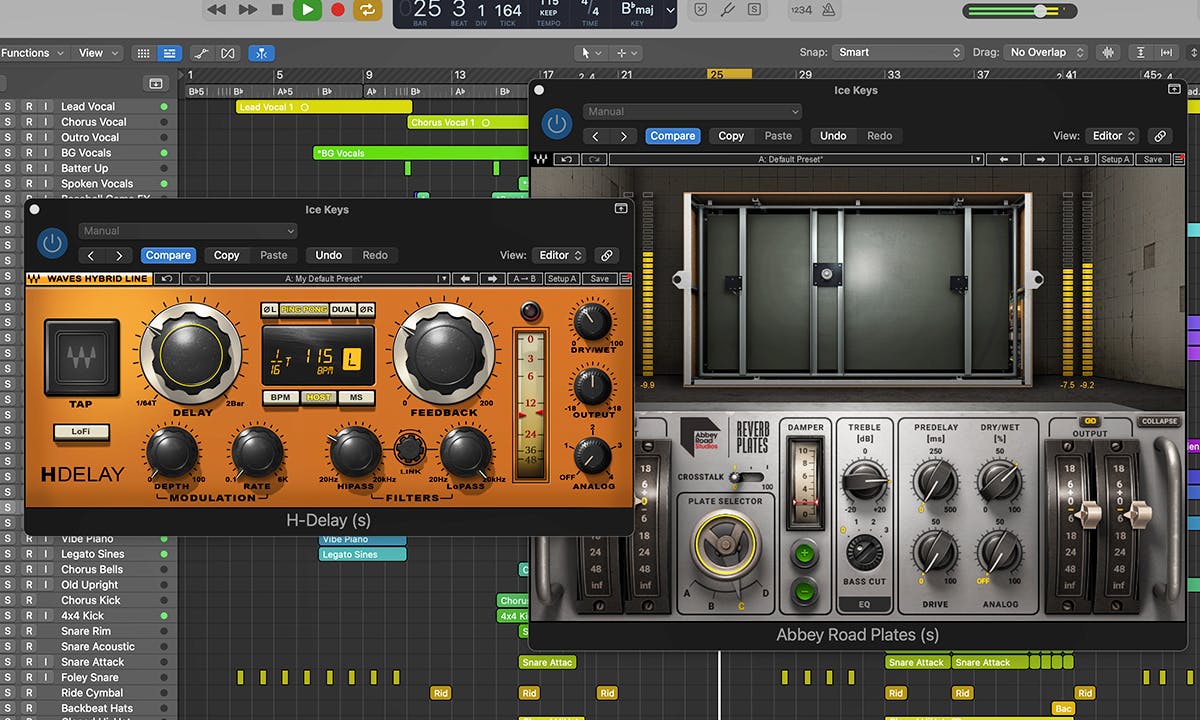Select BPM sync mode on H-Delay
The image size is (1200, 720).
point(281,397)
